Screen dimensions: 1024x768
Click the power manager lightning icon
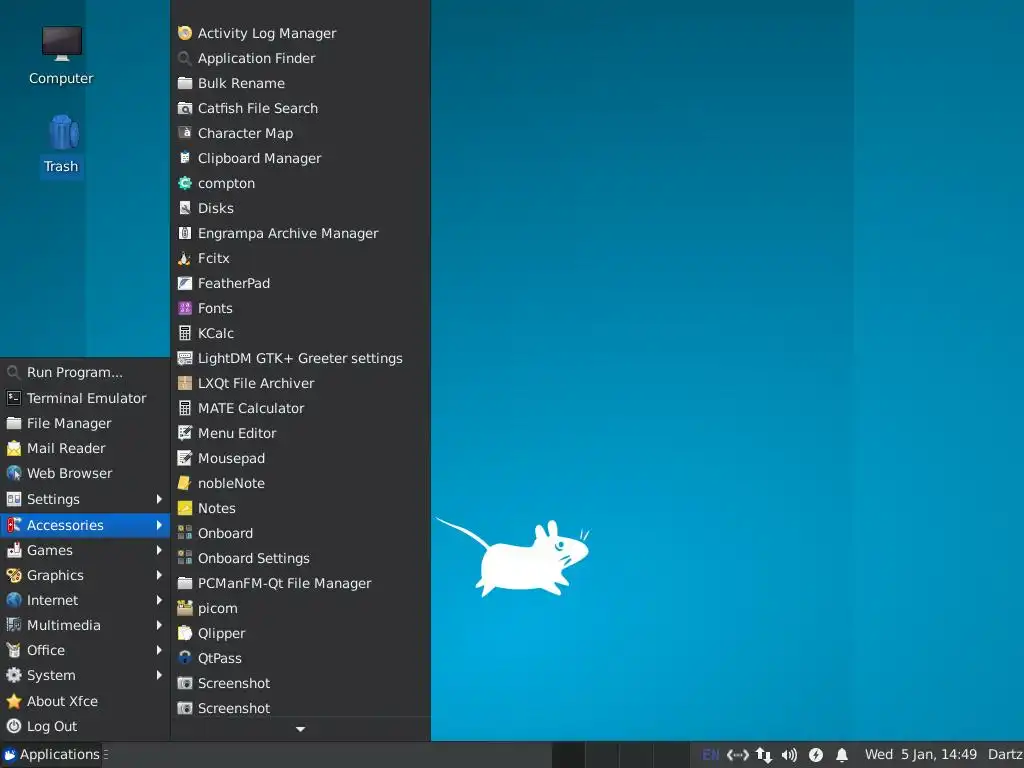[x=816, y=755]
